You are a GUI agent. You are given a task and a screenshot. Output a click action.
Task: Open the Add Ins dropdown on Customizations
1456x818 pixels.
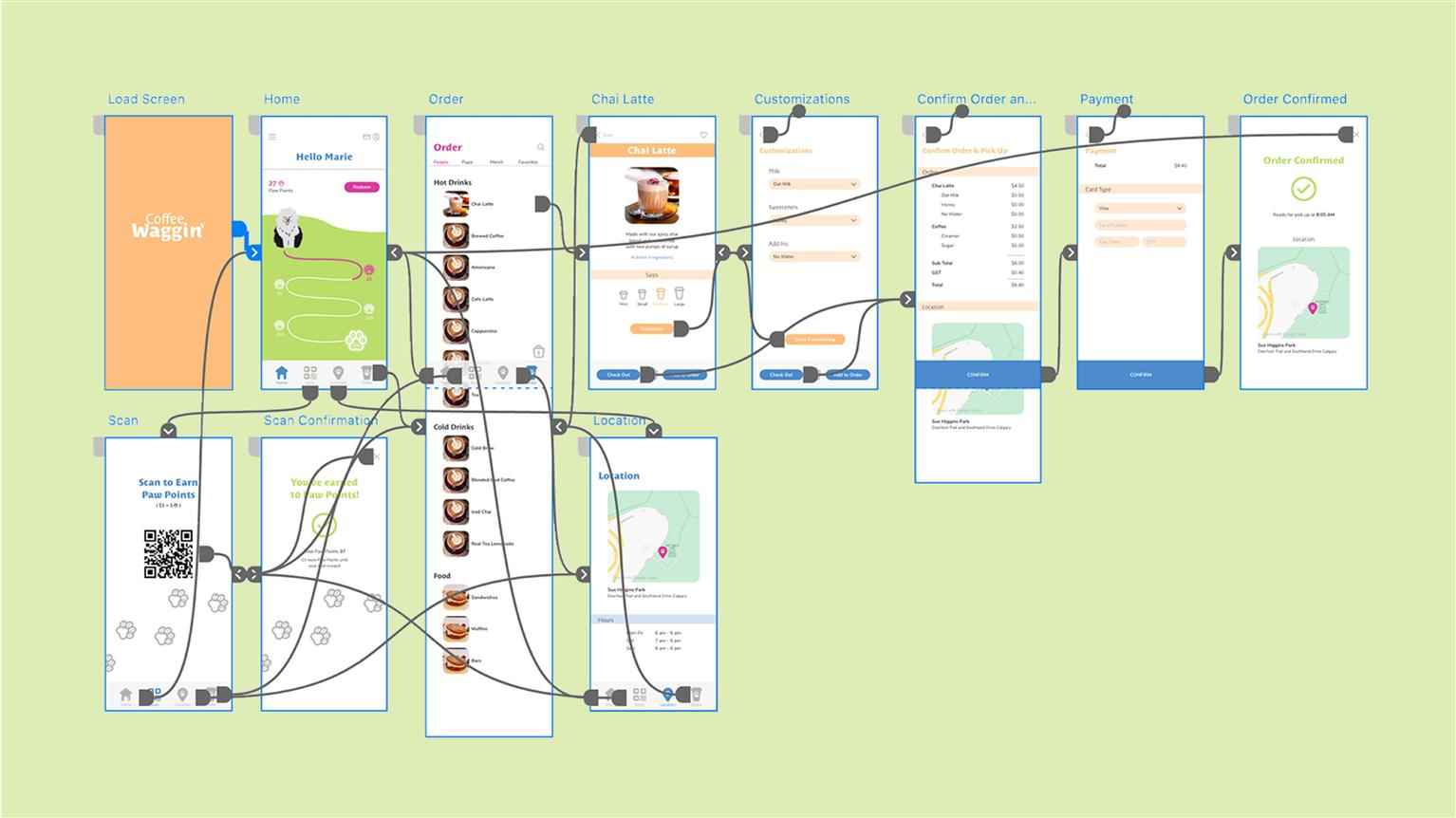[x=813, y=256]
